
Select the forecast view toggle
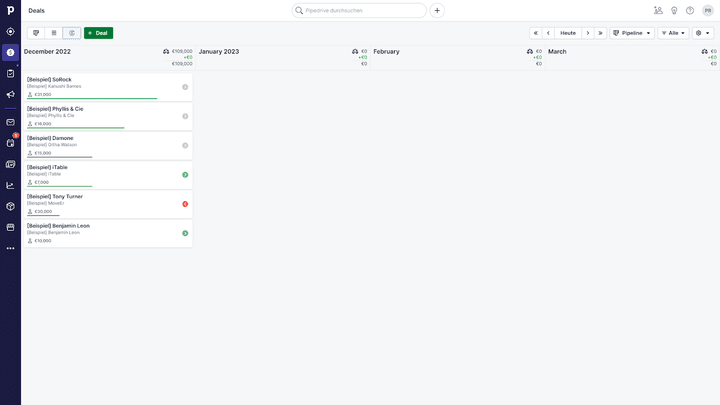[x=72, y=33]
